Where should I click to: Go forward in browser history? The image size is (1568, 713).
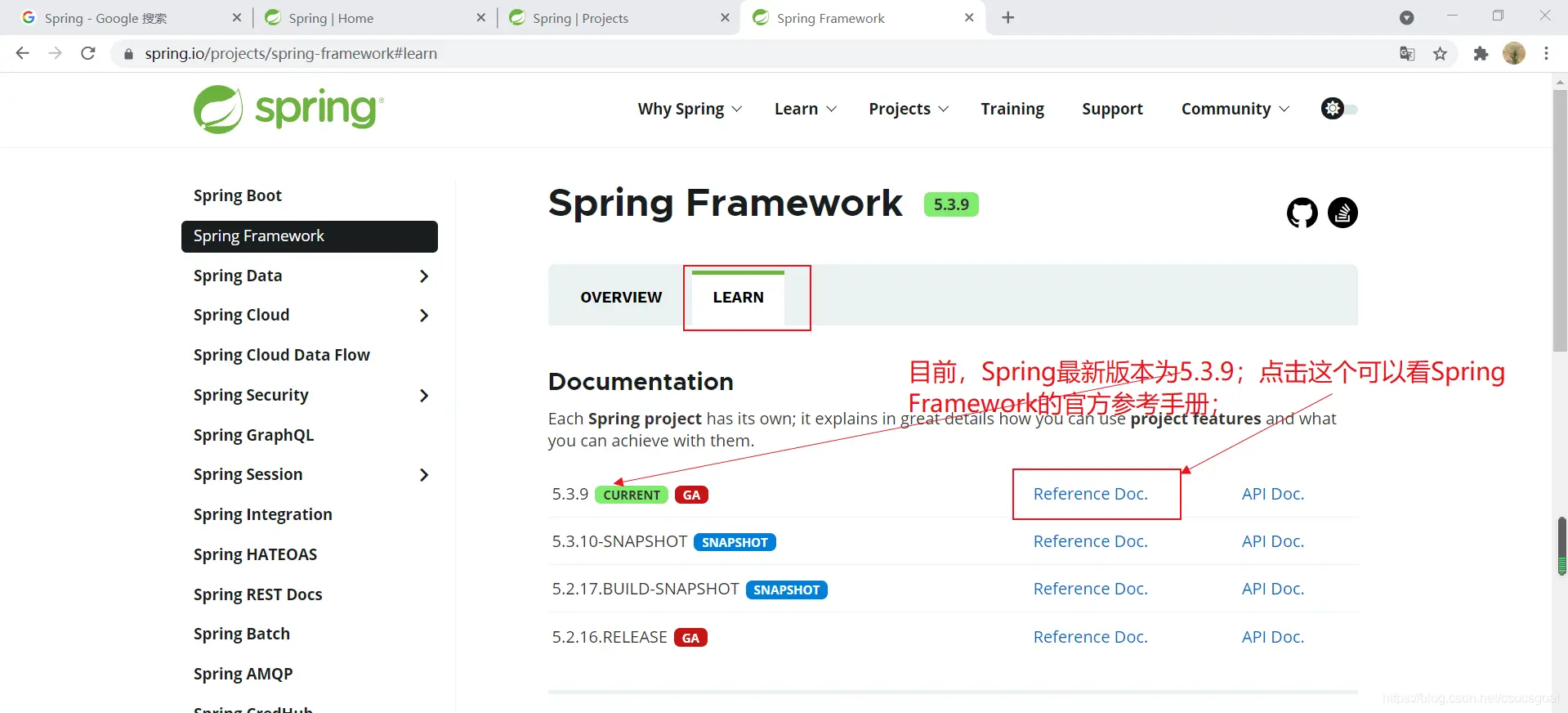click(x=56, y=53)
